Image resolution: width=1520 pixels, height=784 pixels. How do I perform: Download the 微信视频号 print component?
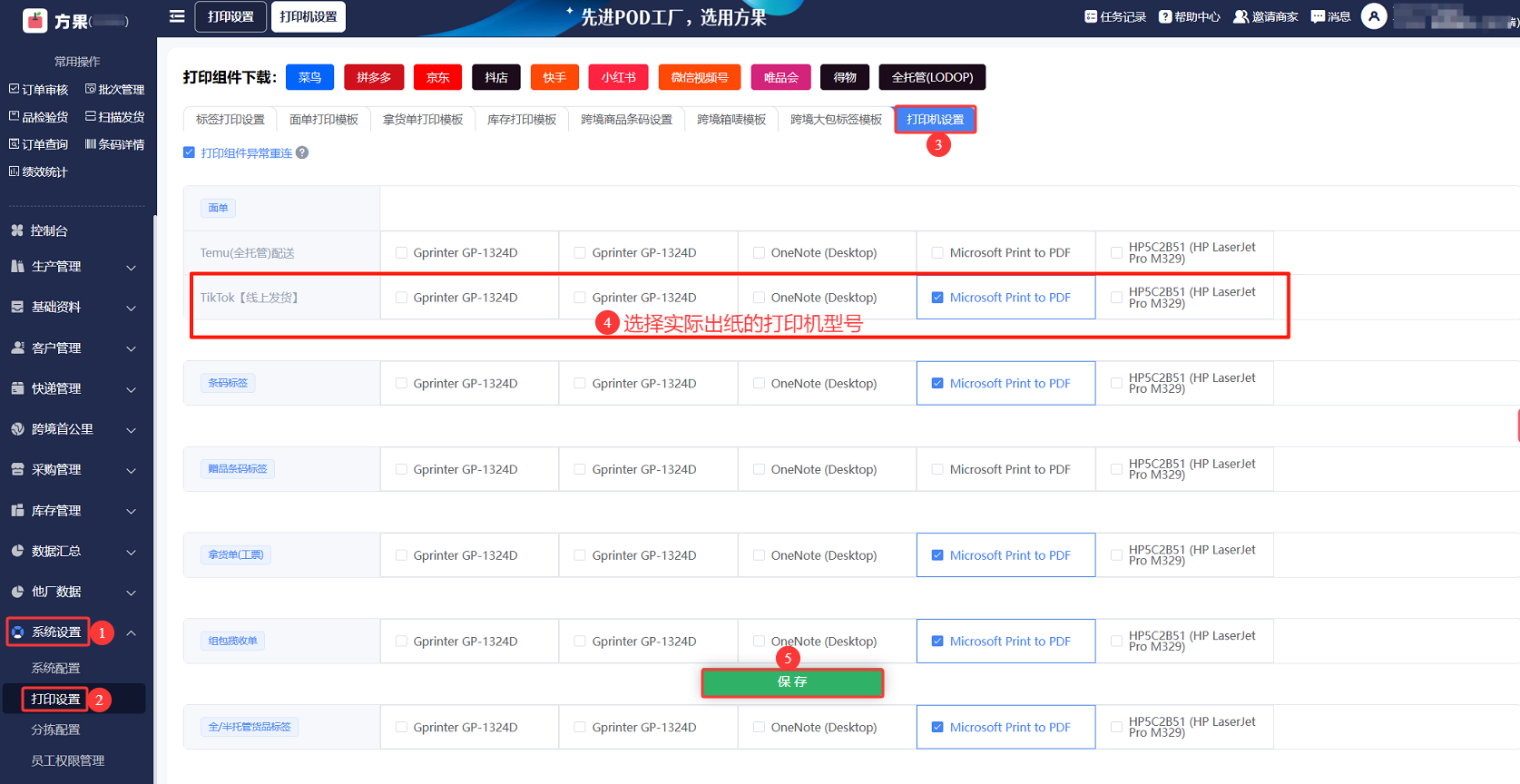700,77
